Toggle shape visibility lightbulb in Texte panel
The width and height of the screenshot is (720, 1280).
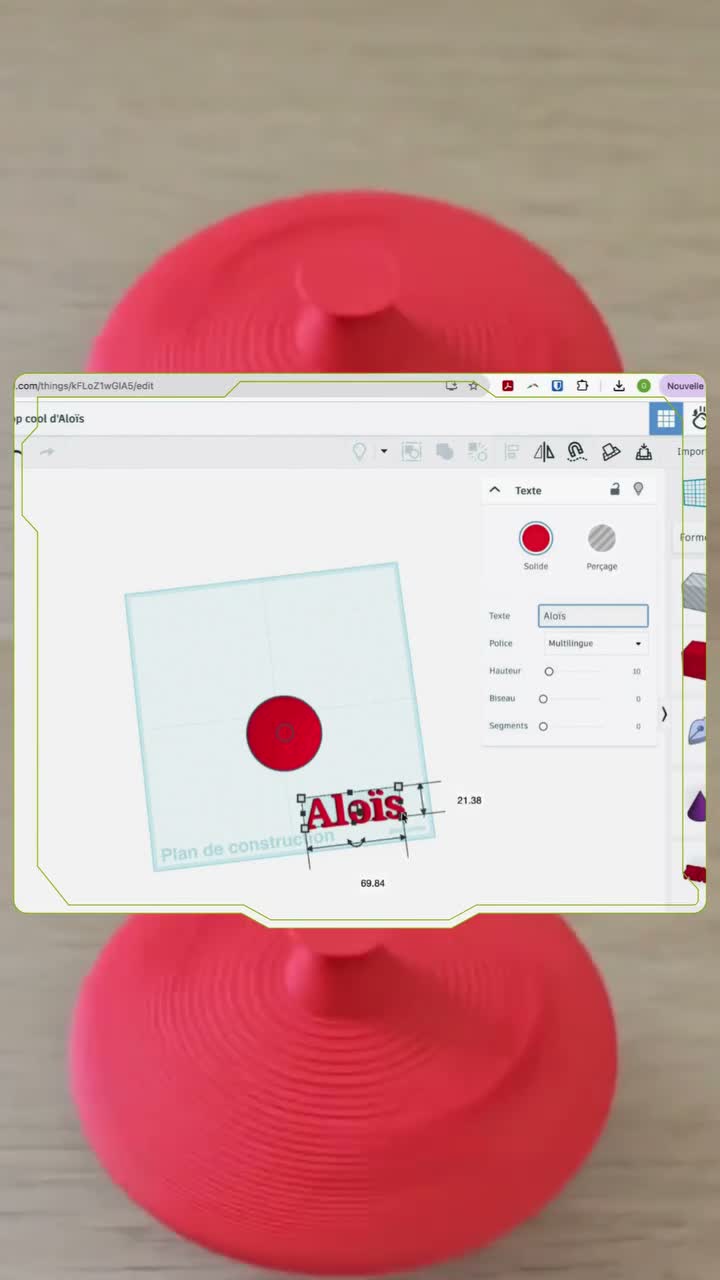click(638, 489)
